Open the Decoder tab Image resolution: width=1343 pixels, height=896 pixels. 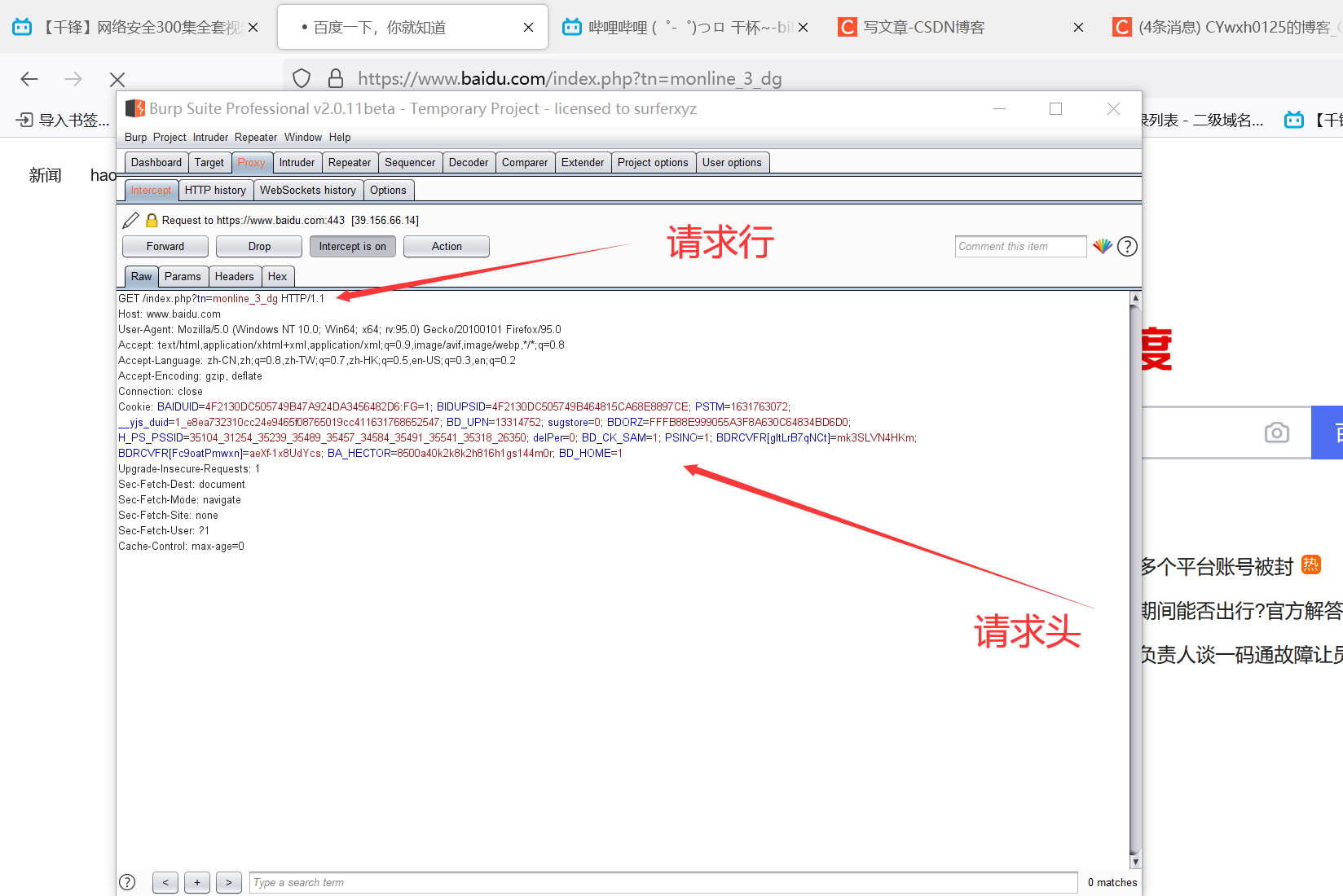[x=469, y=163]
